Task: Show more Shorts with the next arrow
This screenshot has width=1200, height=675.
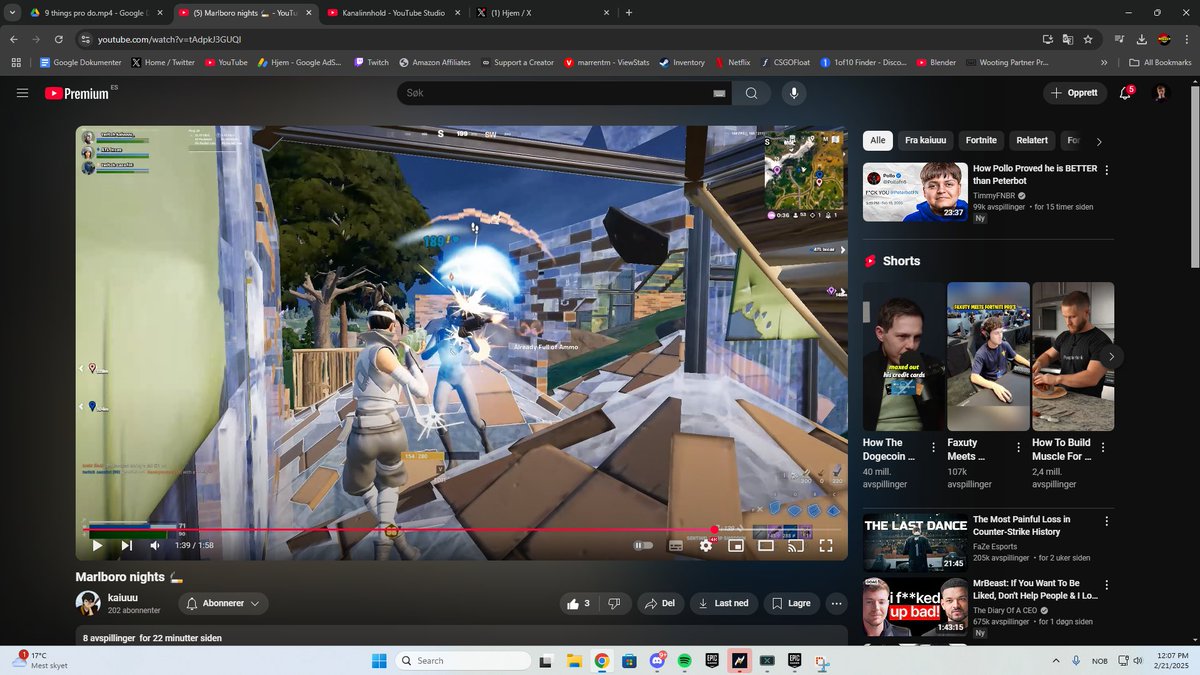Action: click(1111, 356)
